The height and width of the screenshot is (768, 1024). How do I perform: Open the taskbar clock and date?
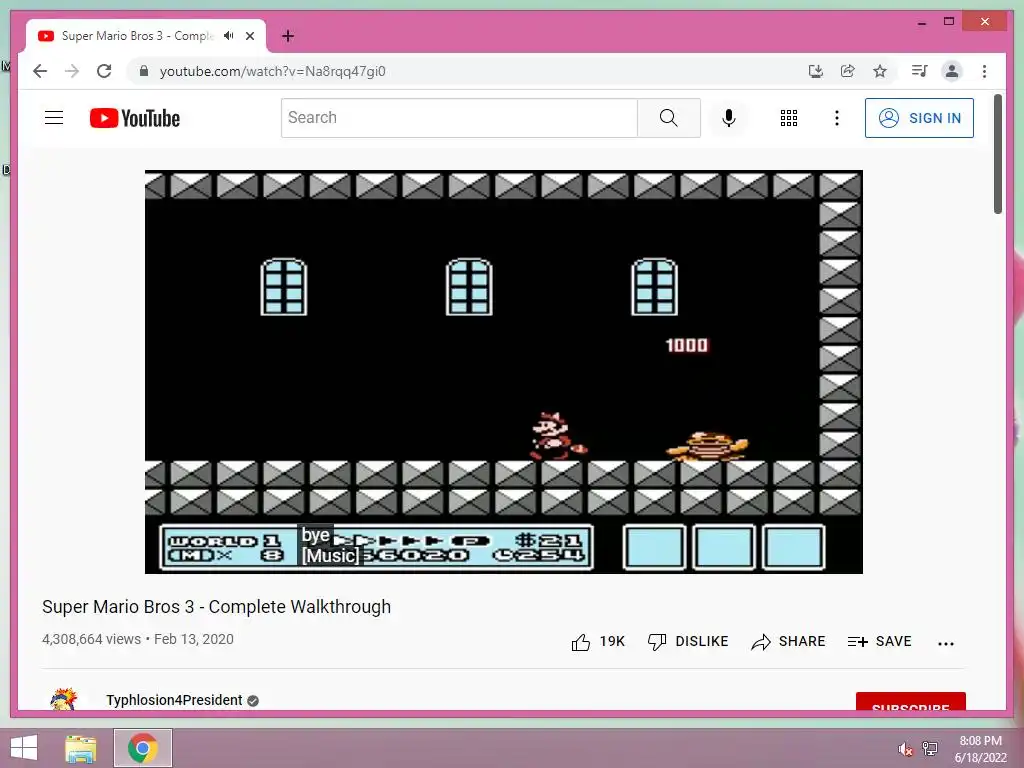[980, 749]
